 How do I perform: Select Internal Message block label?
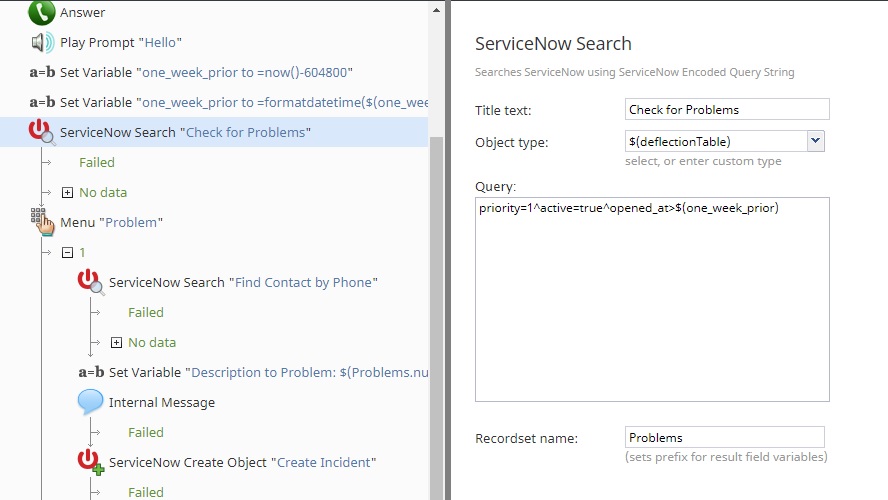point(162,403)
